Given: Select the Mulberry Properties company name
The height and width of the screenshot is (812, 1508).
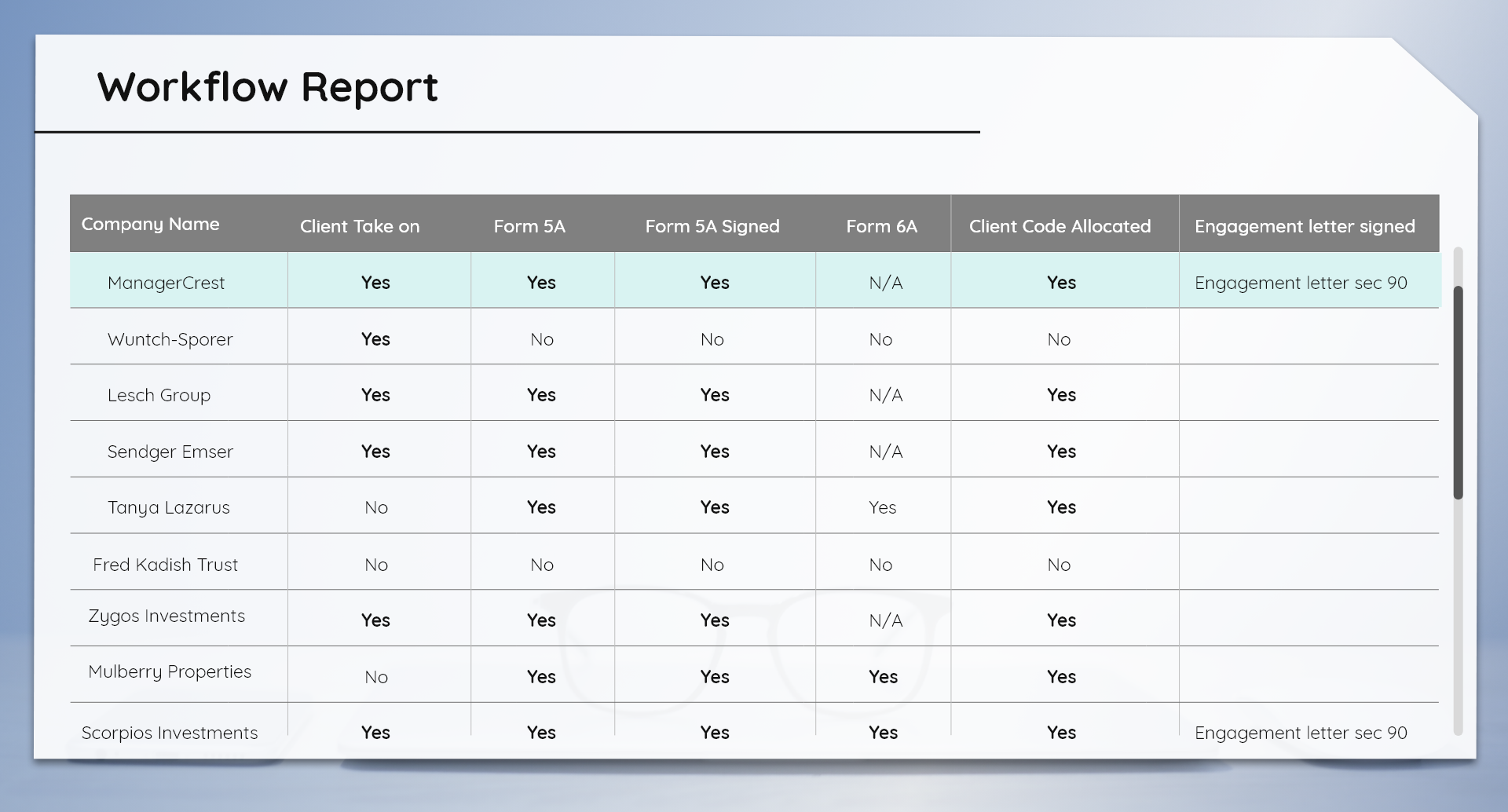Looking at the screenshot, I should point(170,672).
